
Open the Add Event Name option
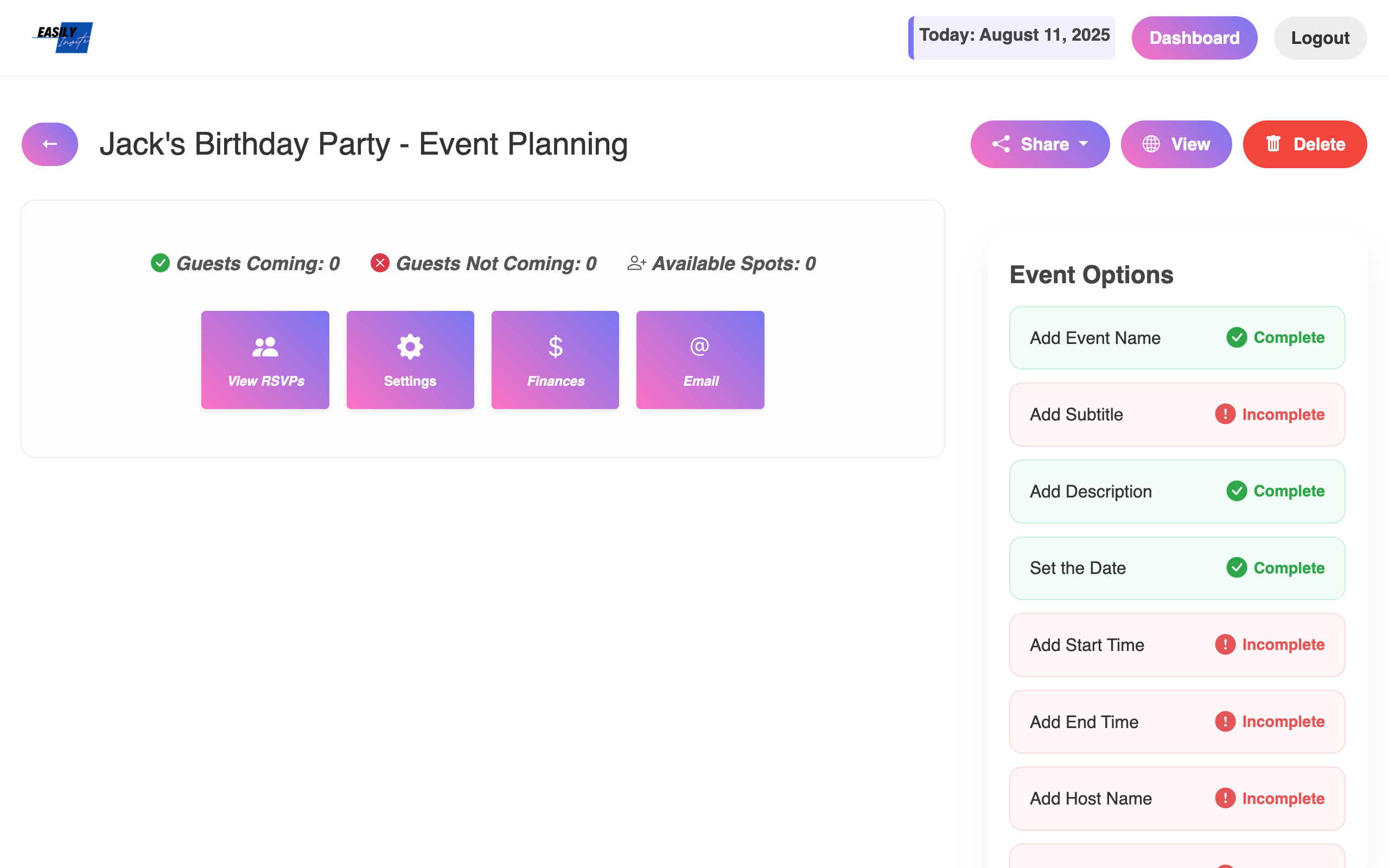1177,337
